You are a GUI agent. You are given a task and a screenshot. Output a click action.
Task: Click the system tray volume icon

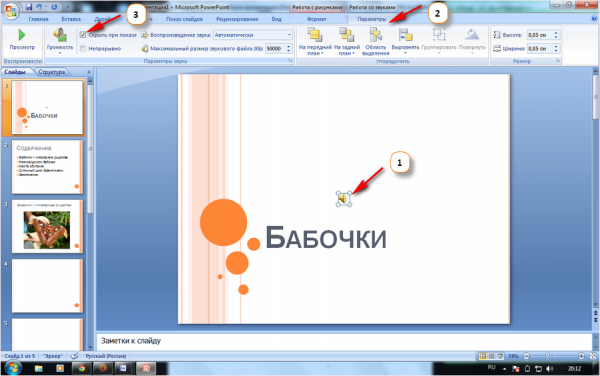[x=550, y=369]
